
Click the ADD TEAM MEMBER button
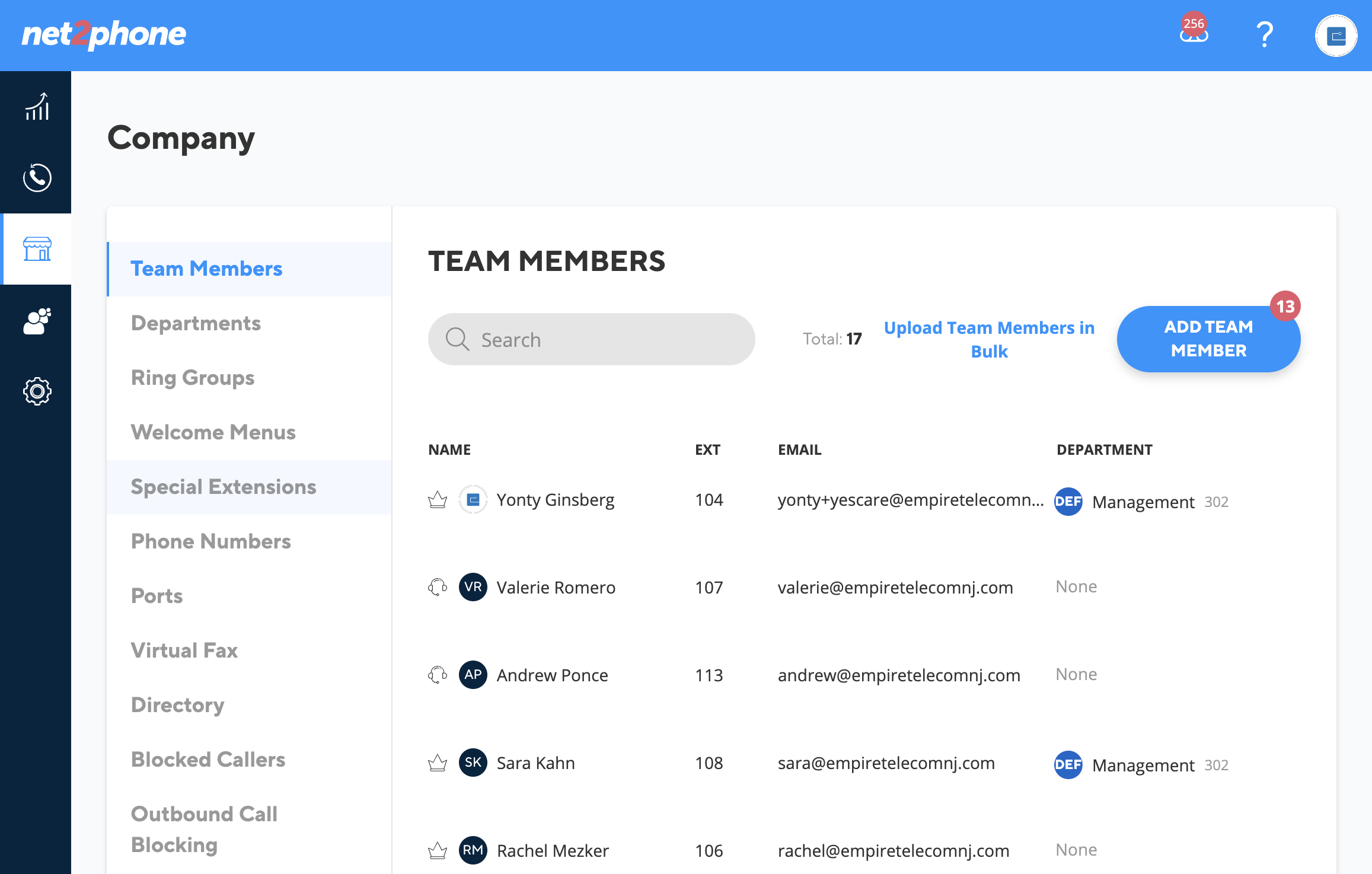pos(1208,339)
